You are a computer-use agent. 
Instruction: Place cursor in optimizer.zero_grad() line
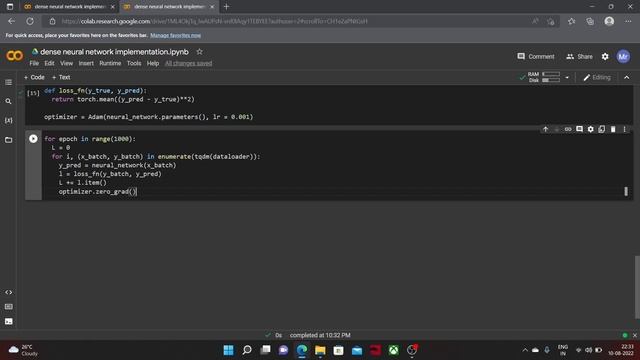[x=97, y=191]
